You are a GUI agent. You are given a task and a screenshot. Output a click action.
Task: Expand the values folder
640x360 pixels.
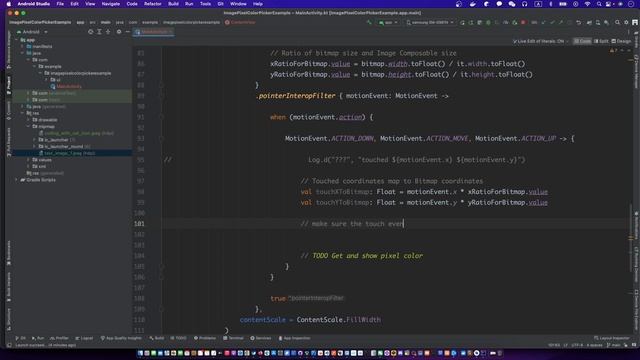click(x=29, y=160)
